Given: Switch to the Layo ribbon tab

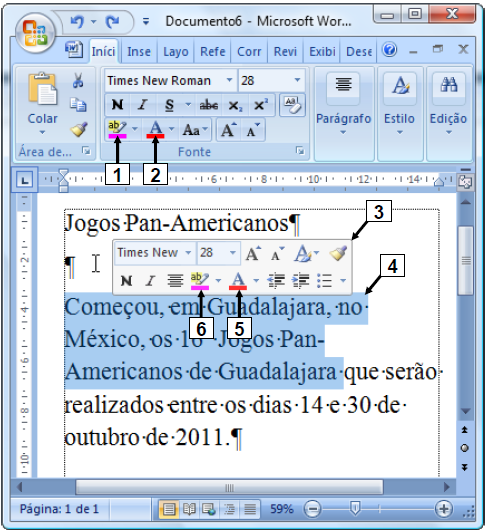Looking at the screenshot, I should [x=175, y=52].
